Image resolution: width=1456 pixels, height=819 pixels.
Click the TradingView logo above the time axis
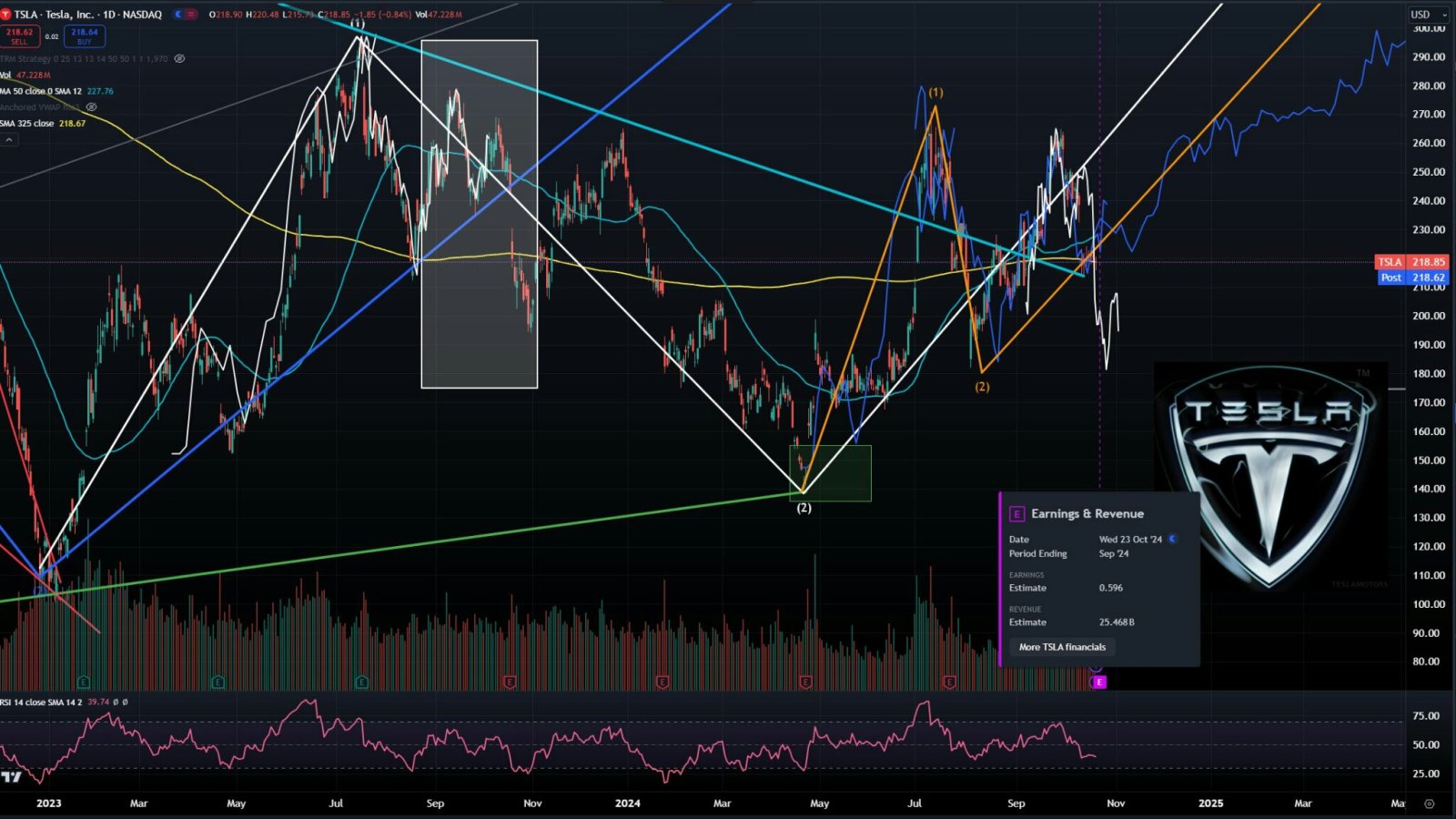pos(11,777)
